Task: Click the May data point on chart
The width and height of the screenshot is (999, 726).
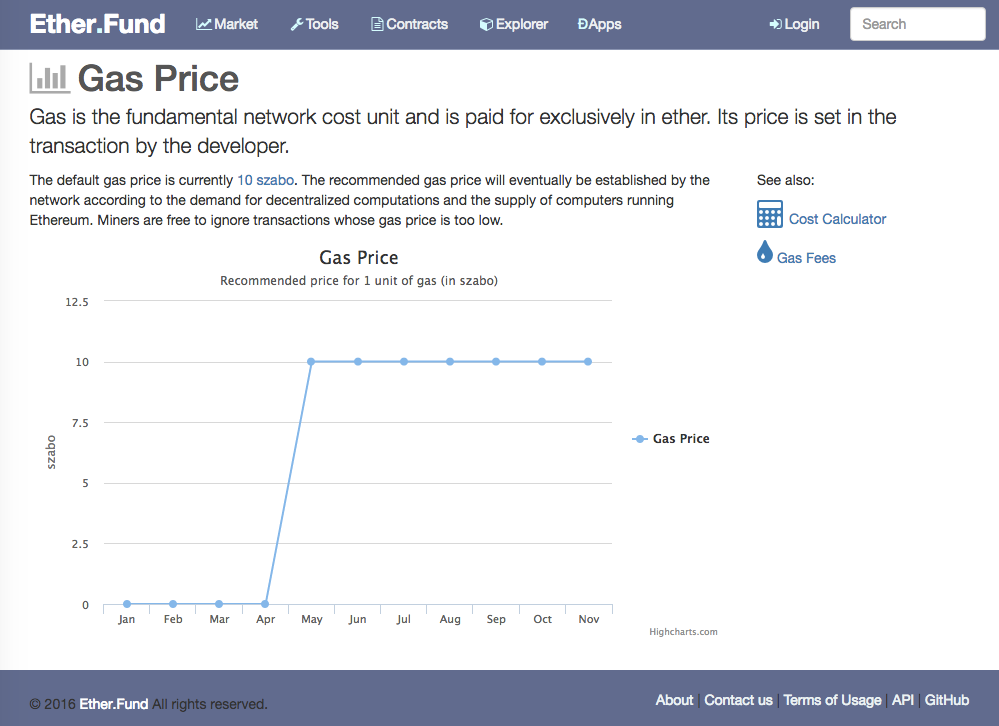Action: coord(311,362)
